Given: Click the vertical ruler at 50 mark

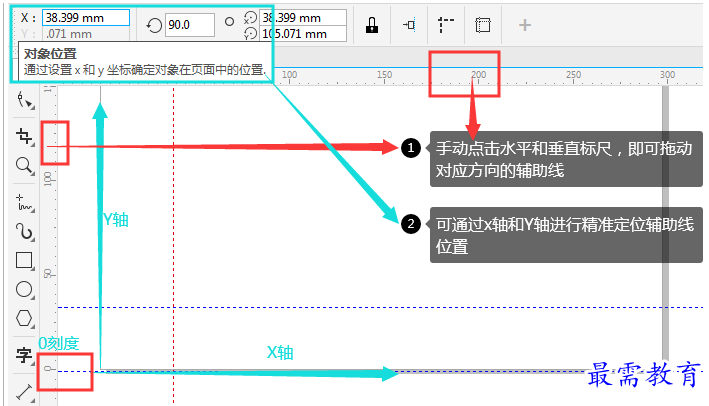Looking at the screenshot, I should point(49,274).
